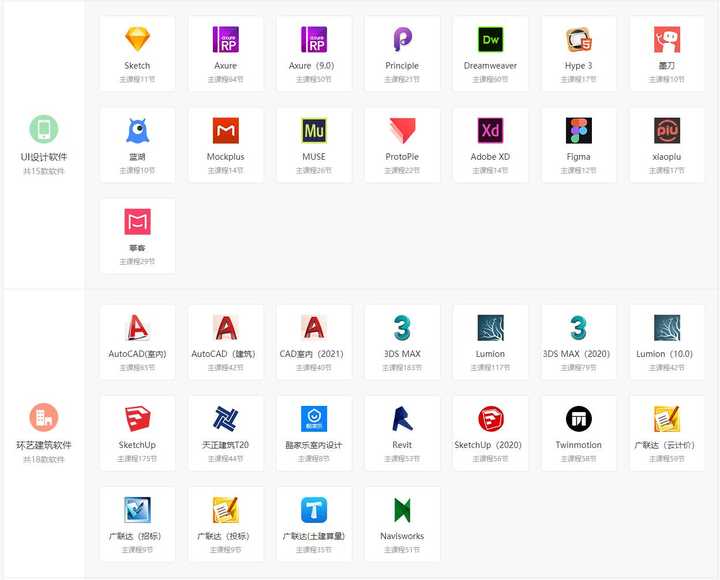Select the CAD室内（2021）icon

pos(314,327)
